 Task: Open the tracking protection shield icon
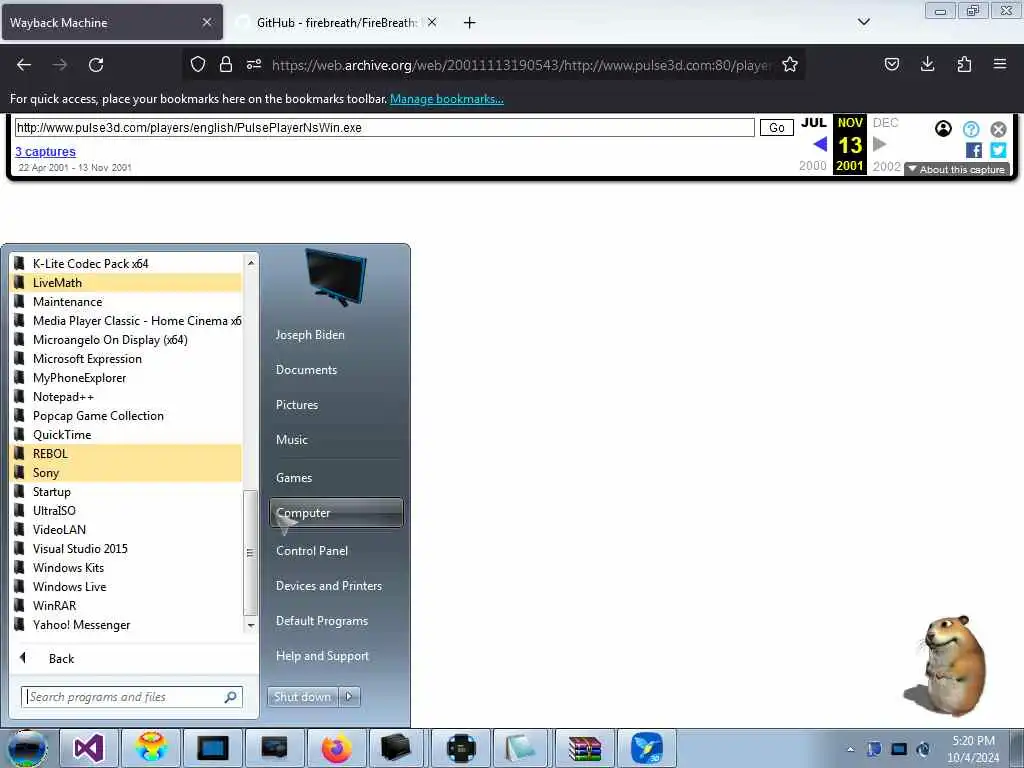pos(198,64)
